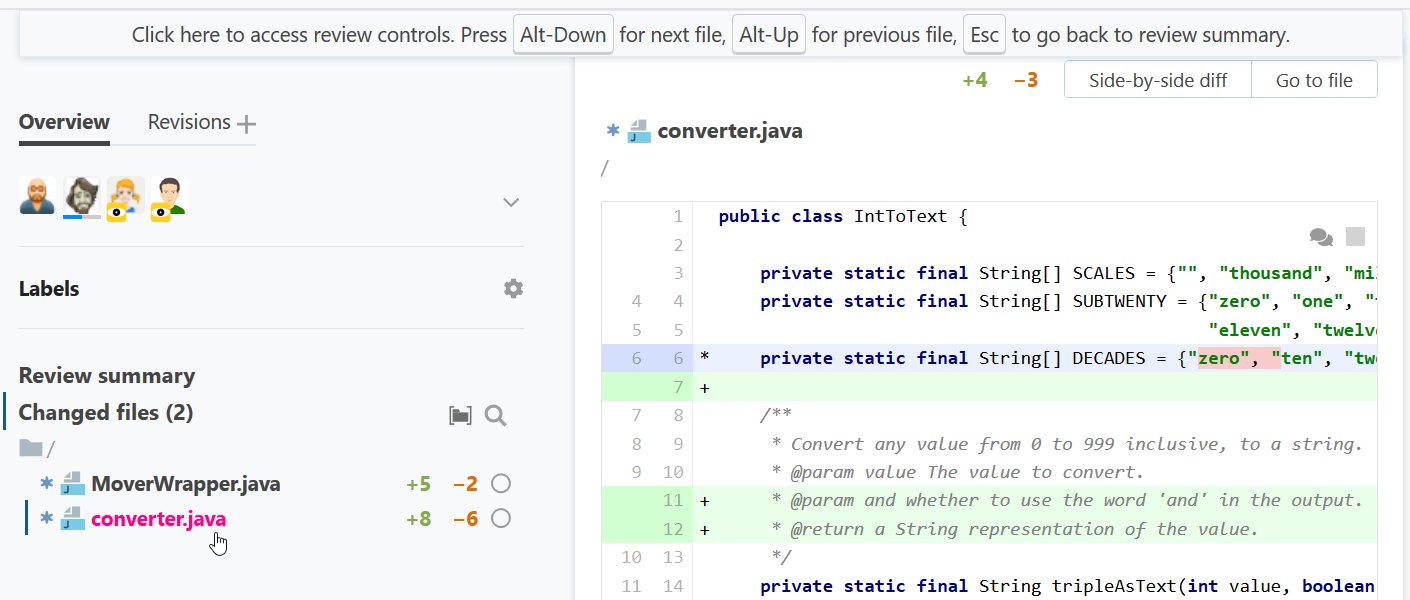1410x600 pixels.
Task: Click the fourth reviewer avatar in green shirt
Action: point(169,198)
